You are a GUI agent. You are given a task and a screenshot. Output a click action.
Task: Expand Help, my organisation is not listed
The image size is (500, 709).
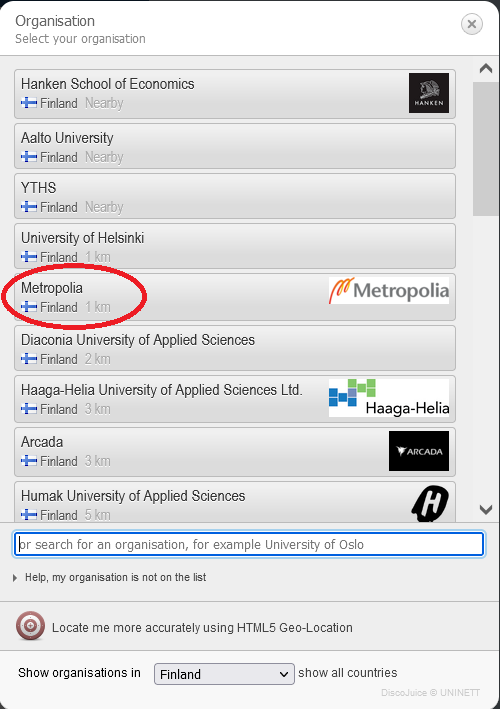tap(110, 577)
